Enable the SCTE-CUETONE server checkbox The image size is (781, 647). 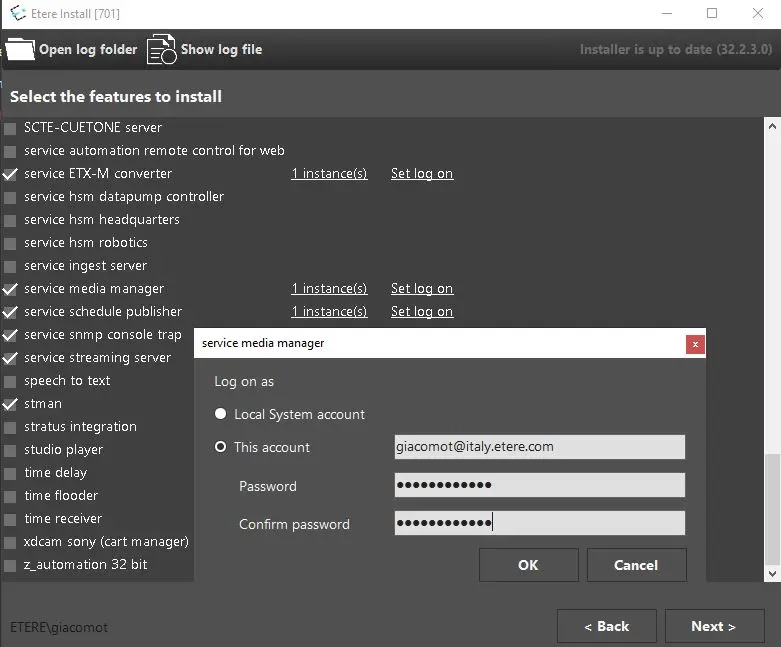click(10, 128)
